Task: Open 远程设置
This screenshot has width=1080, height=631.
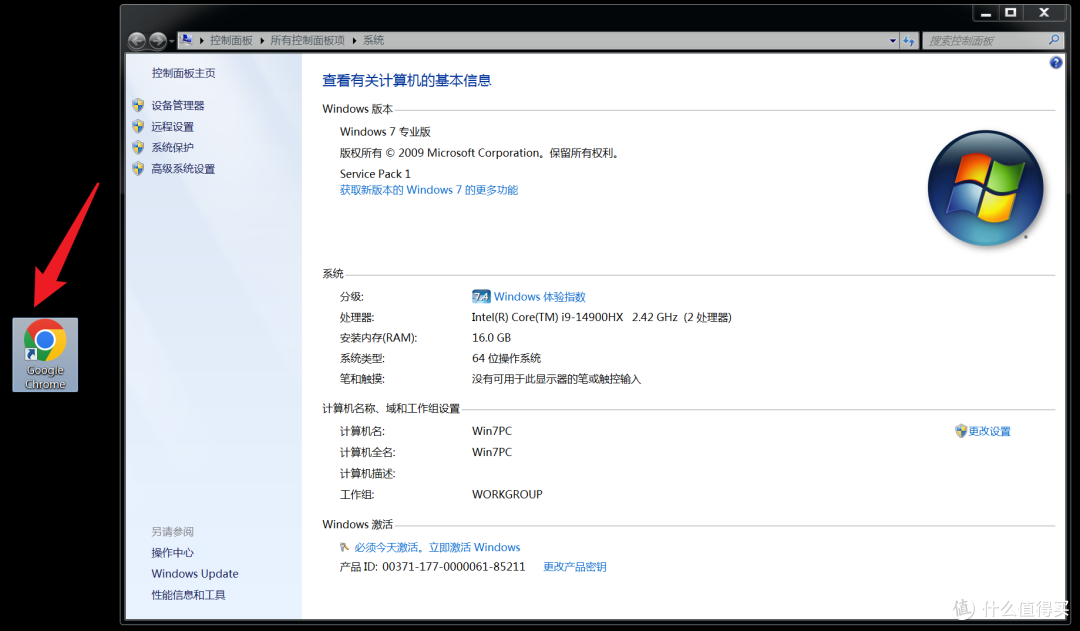Action: [x=172, y=127]
